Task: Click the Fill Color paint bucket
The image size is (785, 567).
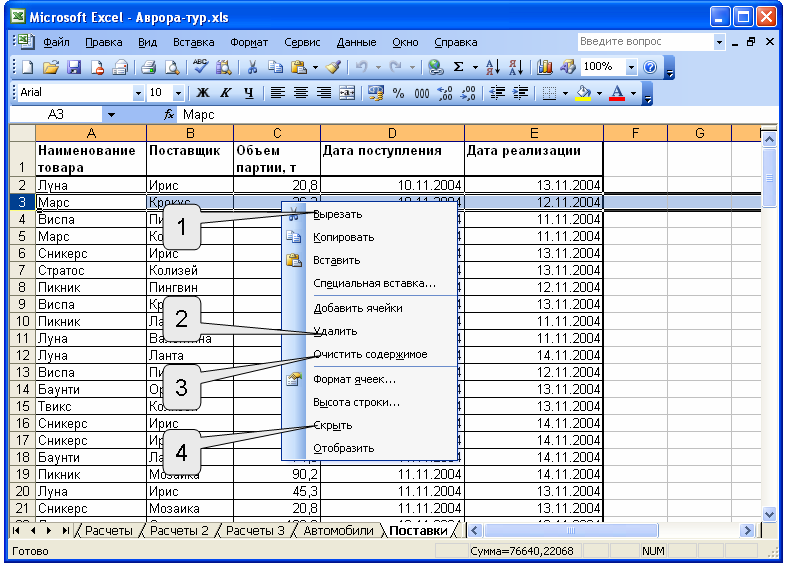Action: [583, 93]
